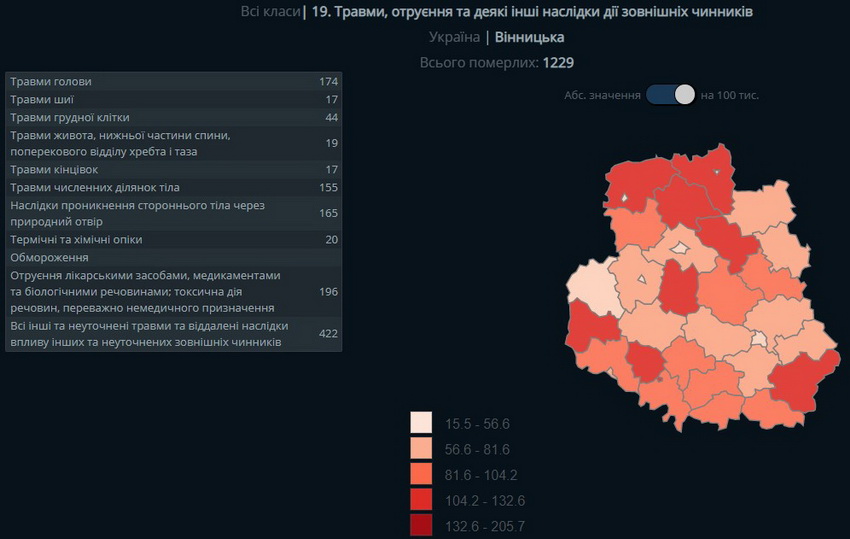Select 'Наслідки проникнення стороннього тіла' row
The height and width of the screenshot is (539, 850).
(x=173, y=214)
